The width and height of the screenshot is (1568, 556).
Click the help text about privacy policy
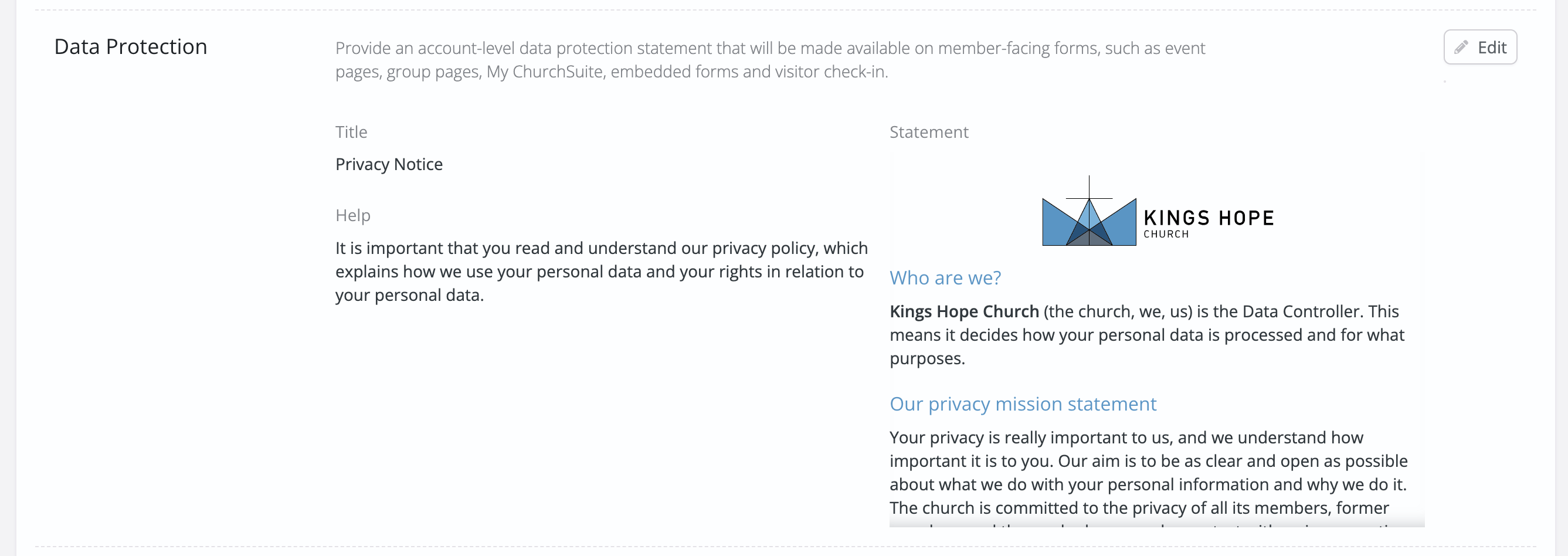tap(602, 272)
